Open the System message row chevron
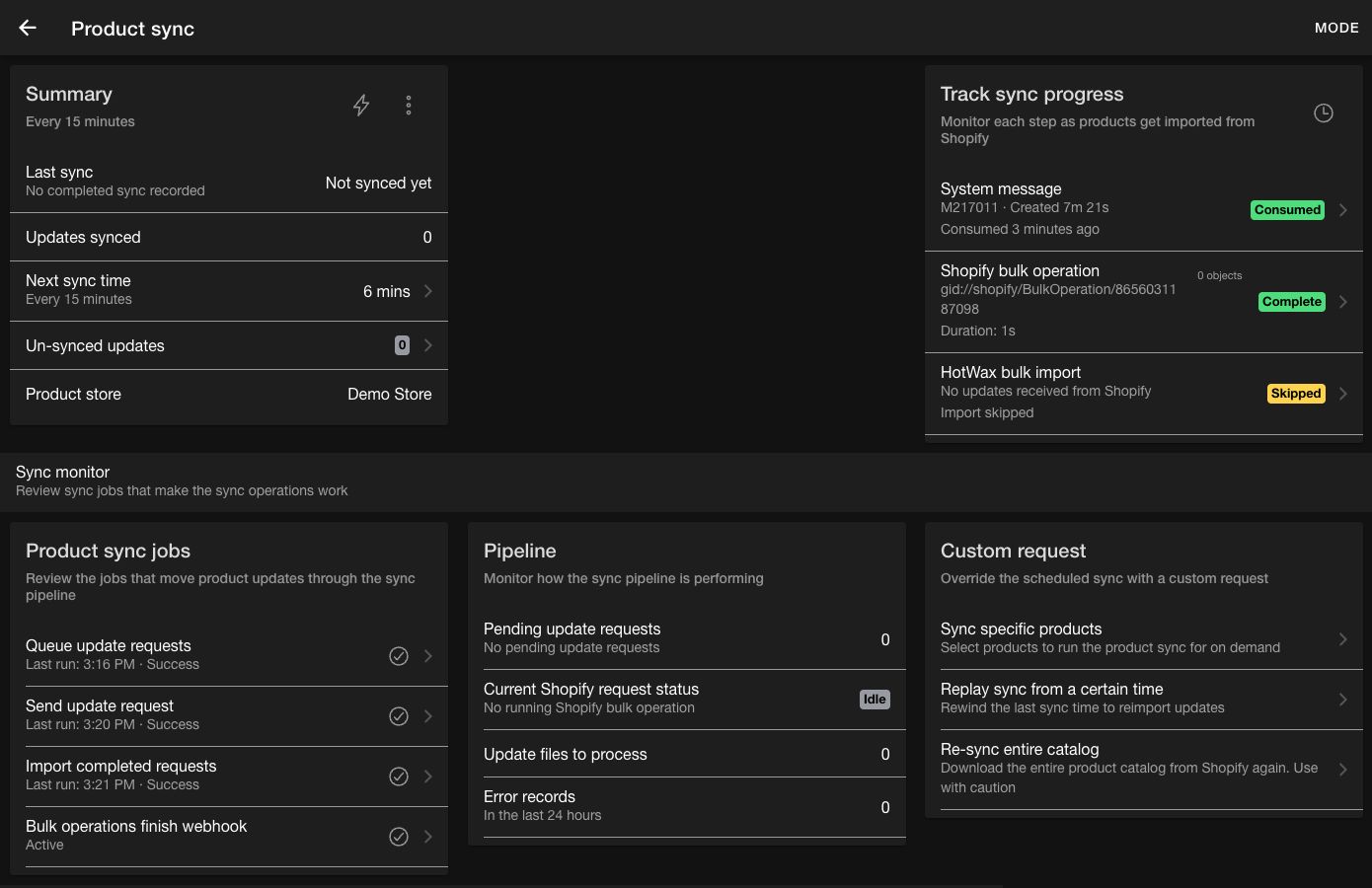This screenshot has width=1372, height=888. (x=1343, y=210)
